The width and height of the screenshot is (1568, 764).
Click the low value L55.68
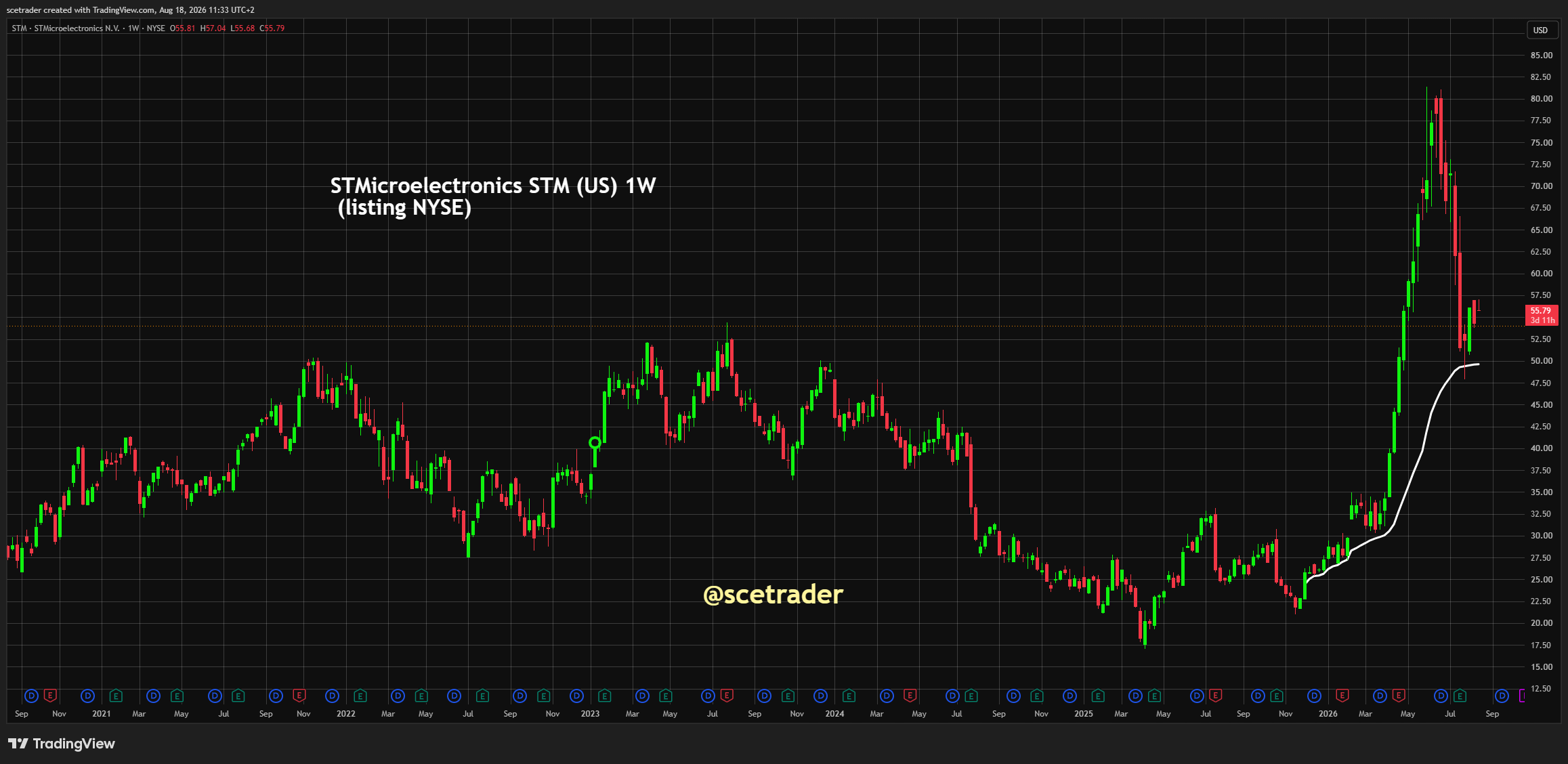point(242,28)
